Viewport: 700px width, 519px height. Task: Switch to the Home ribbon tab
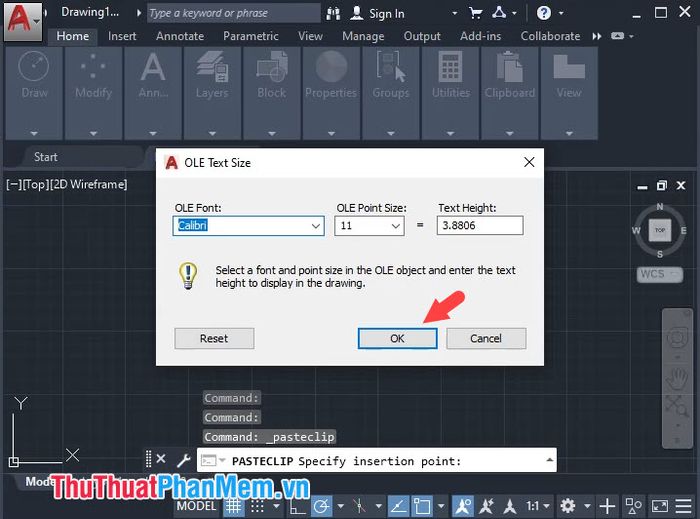tap(73, 36)
